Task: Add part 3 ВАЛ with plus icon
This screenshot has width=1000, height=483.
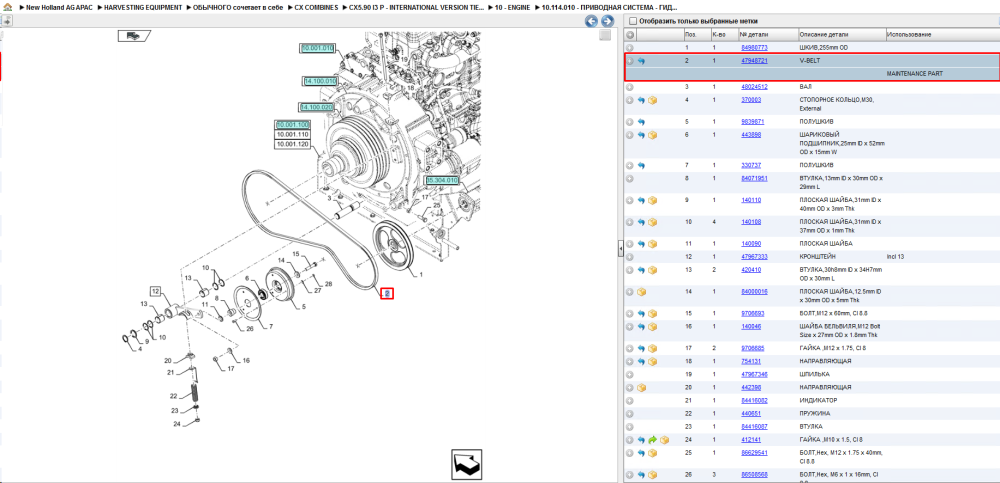Action: (x=629, y=87)
